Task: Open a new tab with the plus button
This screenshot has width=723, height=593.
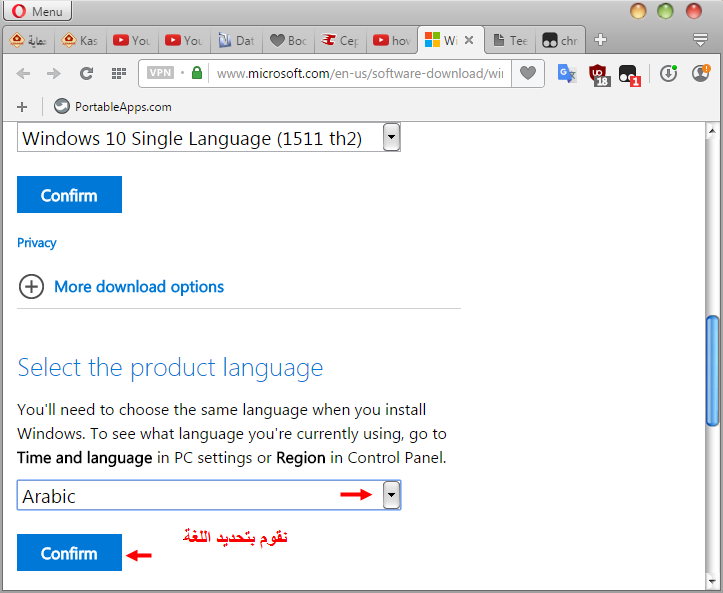Action: 600,40
